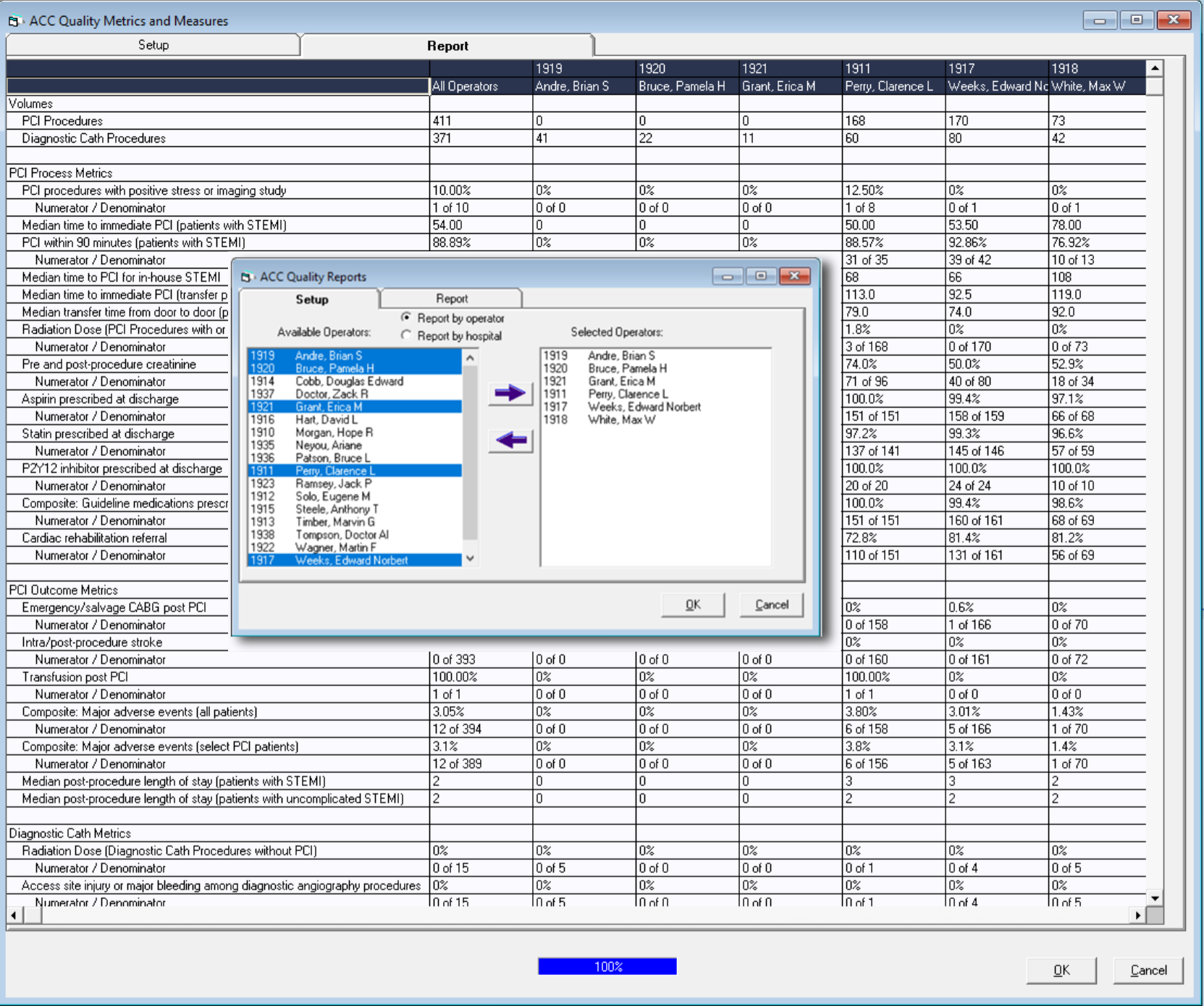Select Neyou, Ariane in Available Operators
Screen dimensions: 1204x1006
[355, 445]
